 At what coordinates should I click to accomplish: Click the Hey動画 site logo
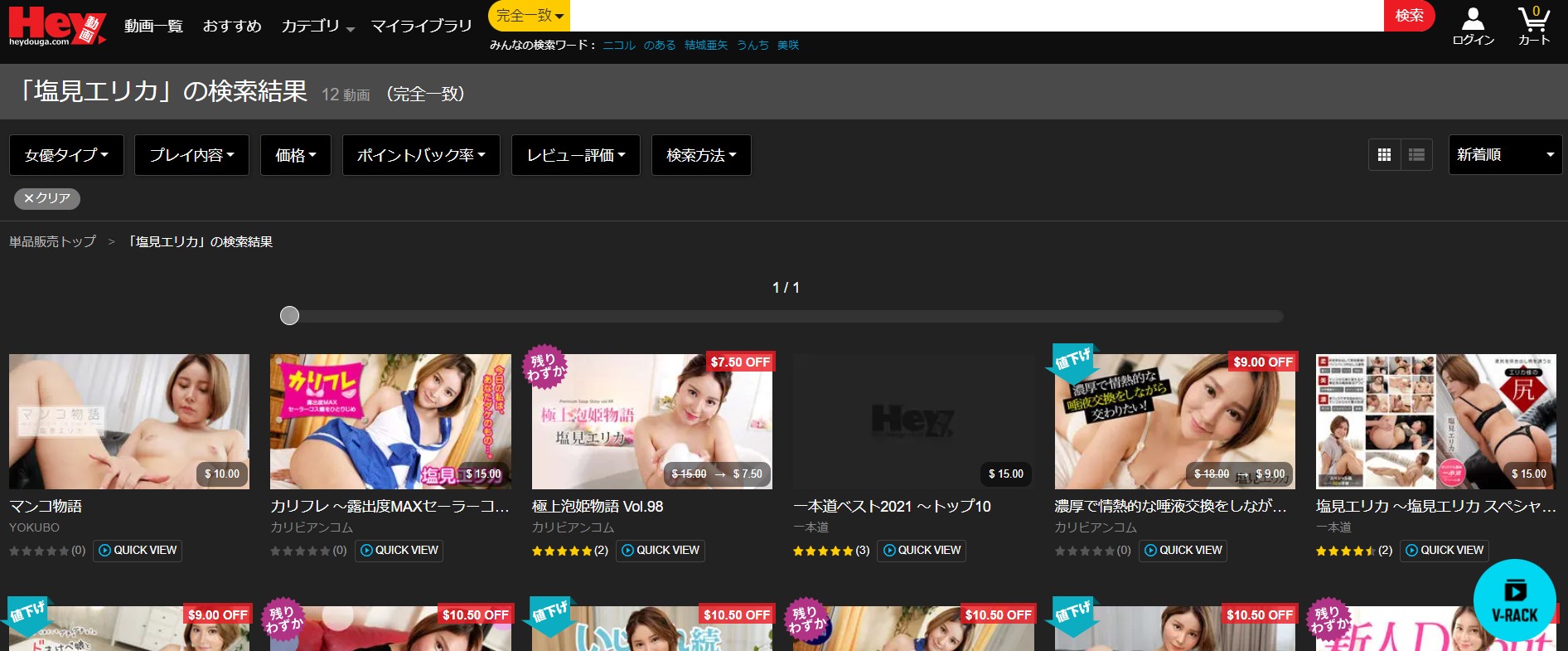[x=57, y=26]
